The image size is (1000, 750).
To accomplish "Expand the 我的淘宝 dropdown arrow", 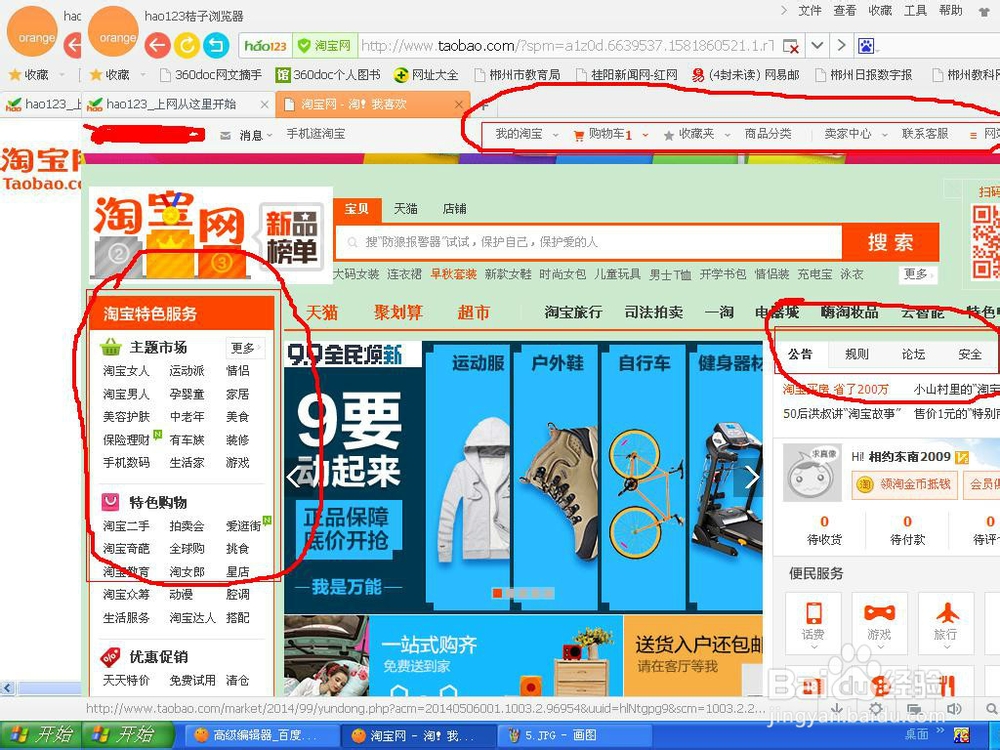I will click(553, 133).
